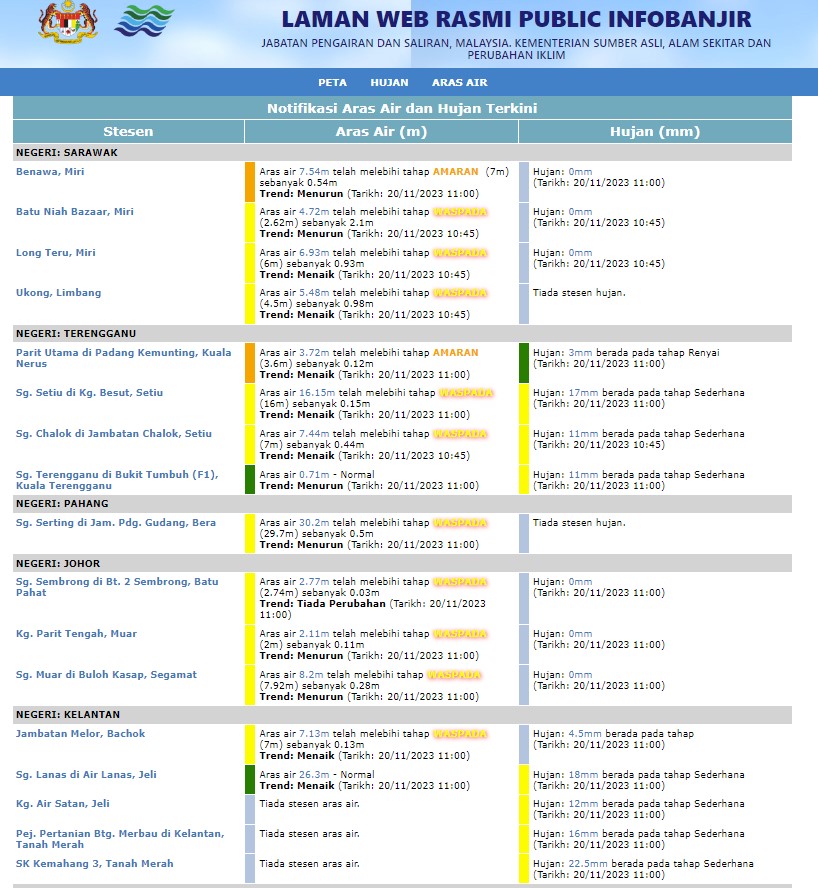Click the Stesen column header
The width and height of the screenshot is (818, 888).
click(x=128, y=132)
